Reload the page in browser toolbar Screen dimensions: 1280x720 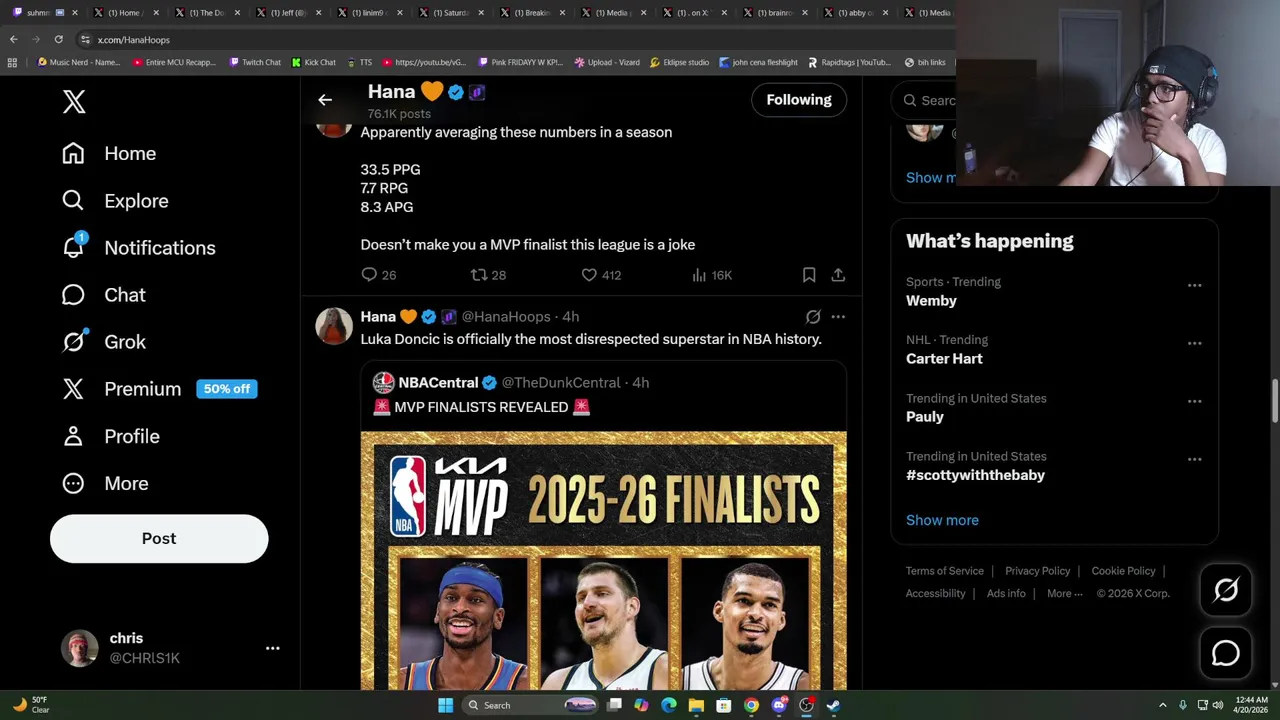(x=58, y=39)
